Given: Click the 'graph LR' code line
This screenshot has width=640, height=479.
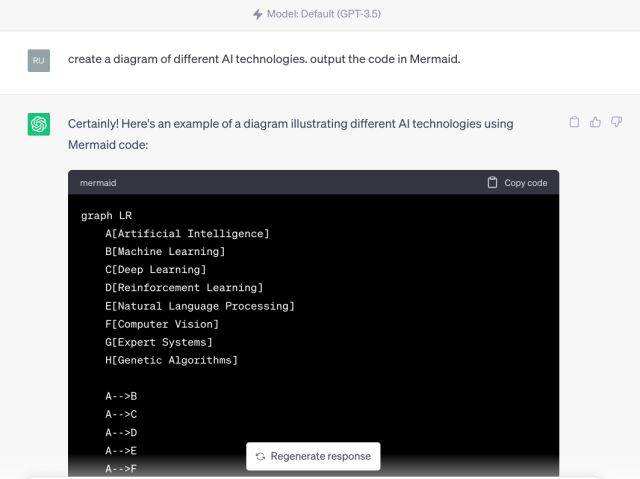Looking at the screenshot, I should 106,215.
